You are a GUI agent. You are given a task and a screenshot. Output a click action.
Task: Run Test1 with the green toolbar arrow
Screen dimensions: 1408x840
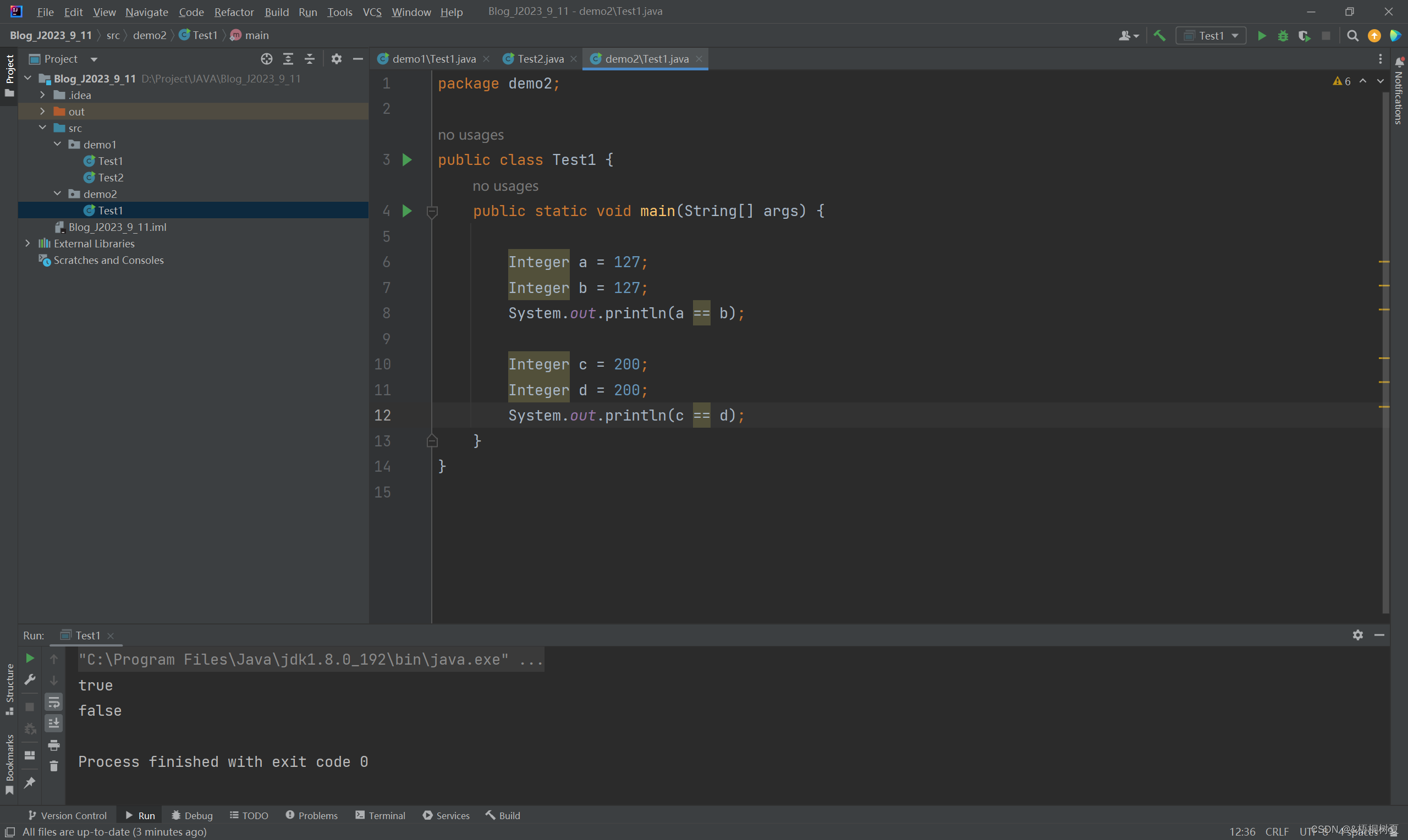pos(1262,36)
